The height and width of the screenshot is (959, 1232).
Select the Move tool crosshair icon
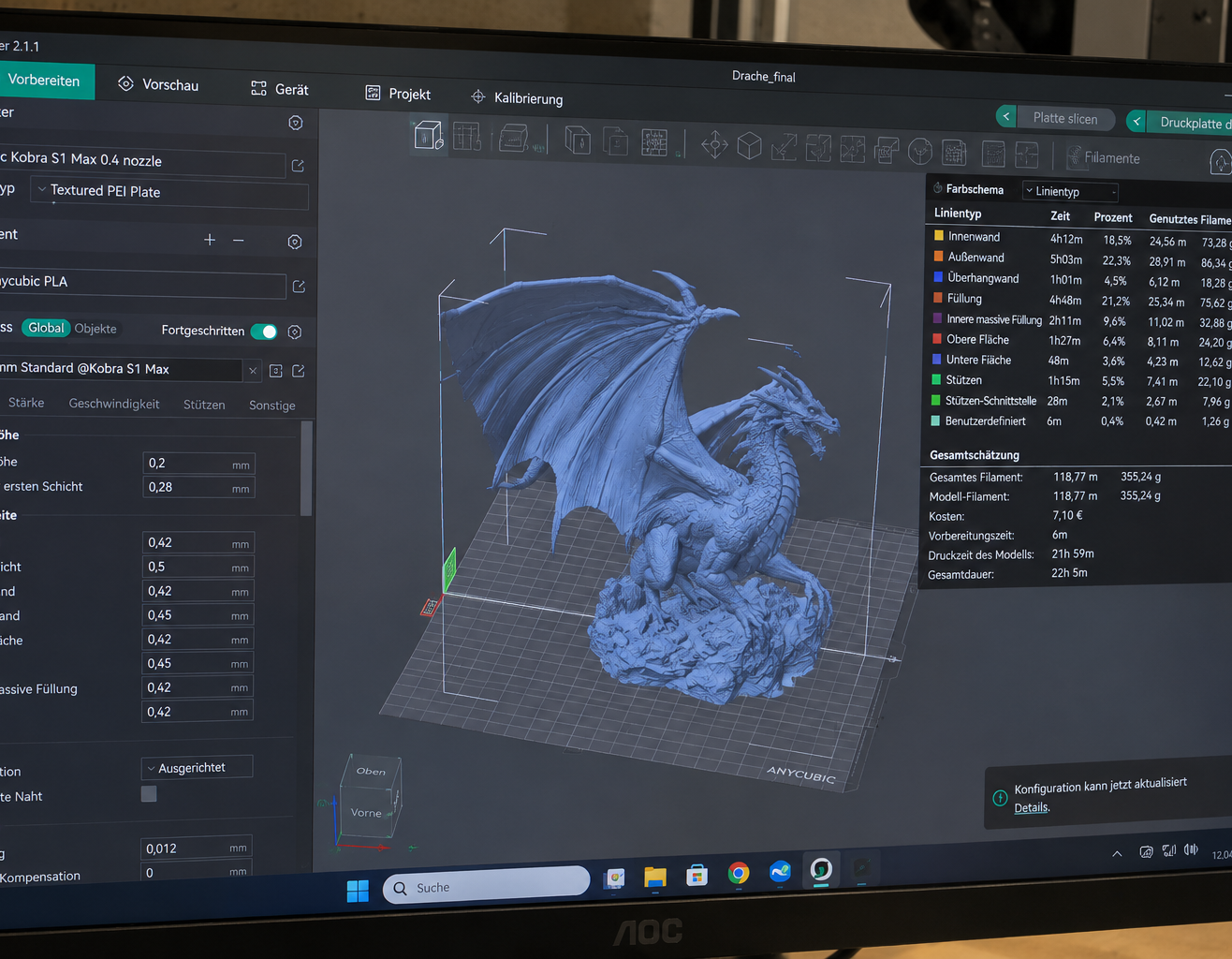pyautogui.click(x=714, y=144)
